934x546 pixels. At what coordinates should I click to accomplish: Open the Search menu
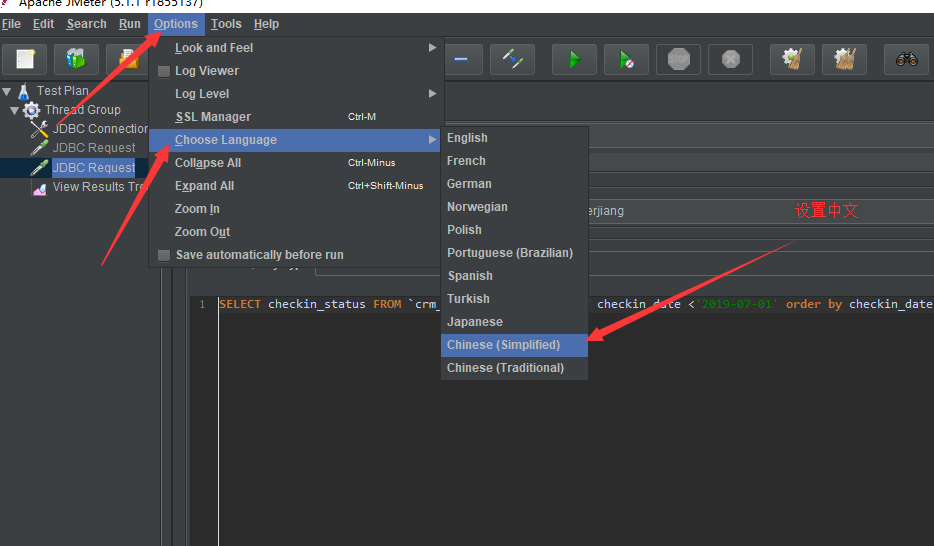pyautogui.click(x=86, y=24)
